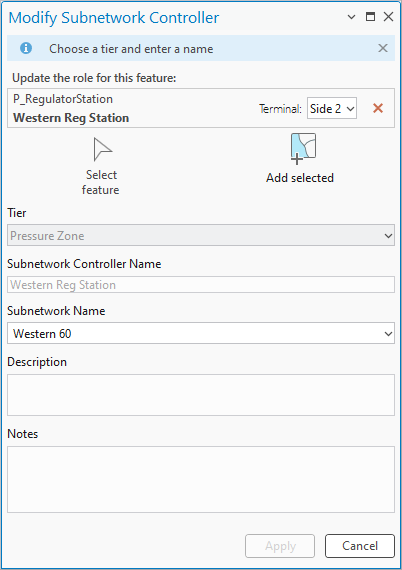Click inside the Notes text box
402x570 pixels.
[201, 479]
